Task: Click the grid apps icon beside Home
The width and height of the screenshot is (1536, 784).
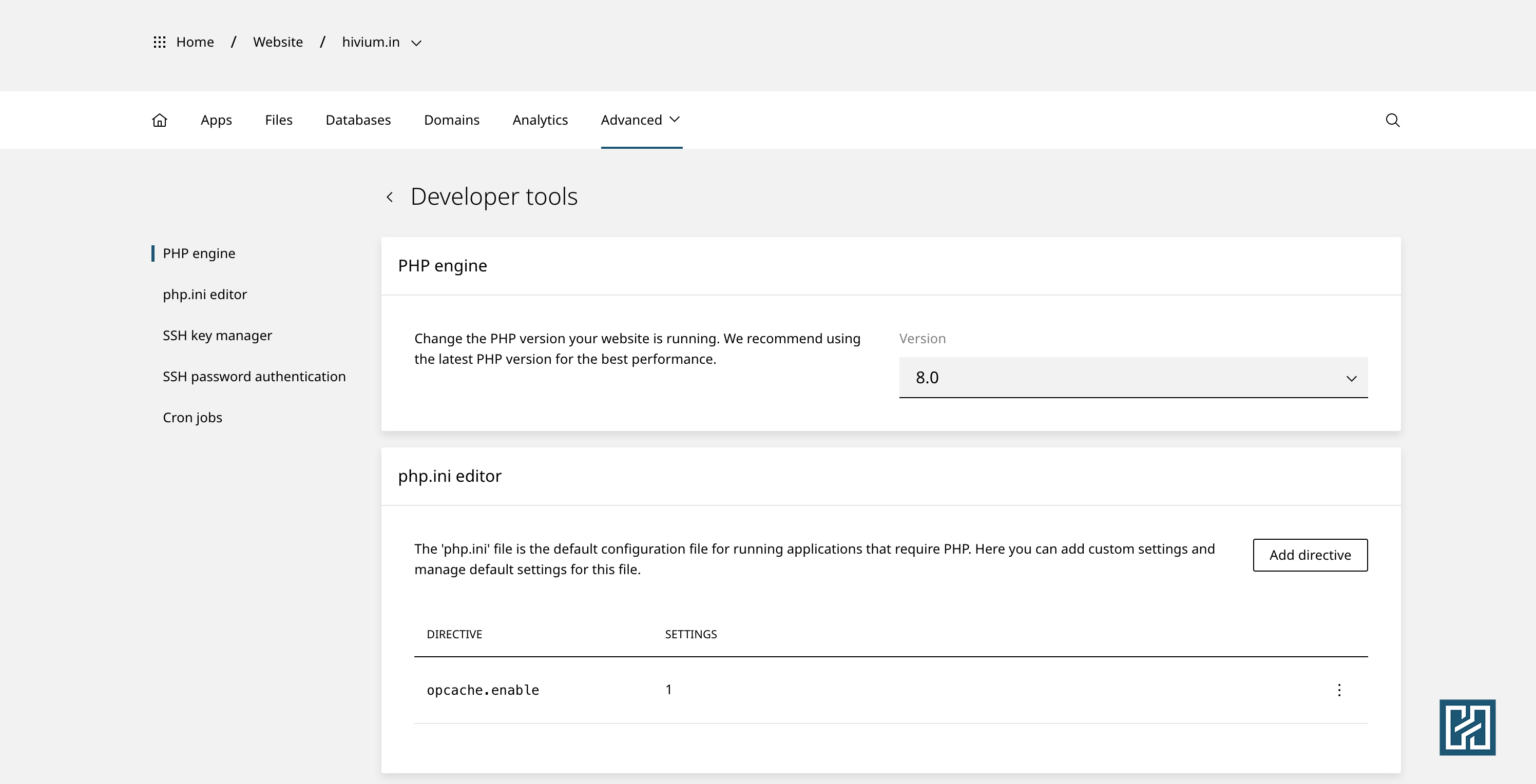Action: 159,42
